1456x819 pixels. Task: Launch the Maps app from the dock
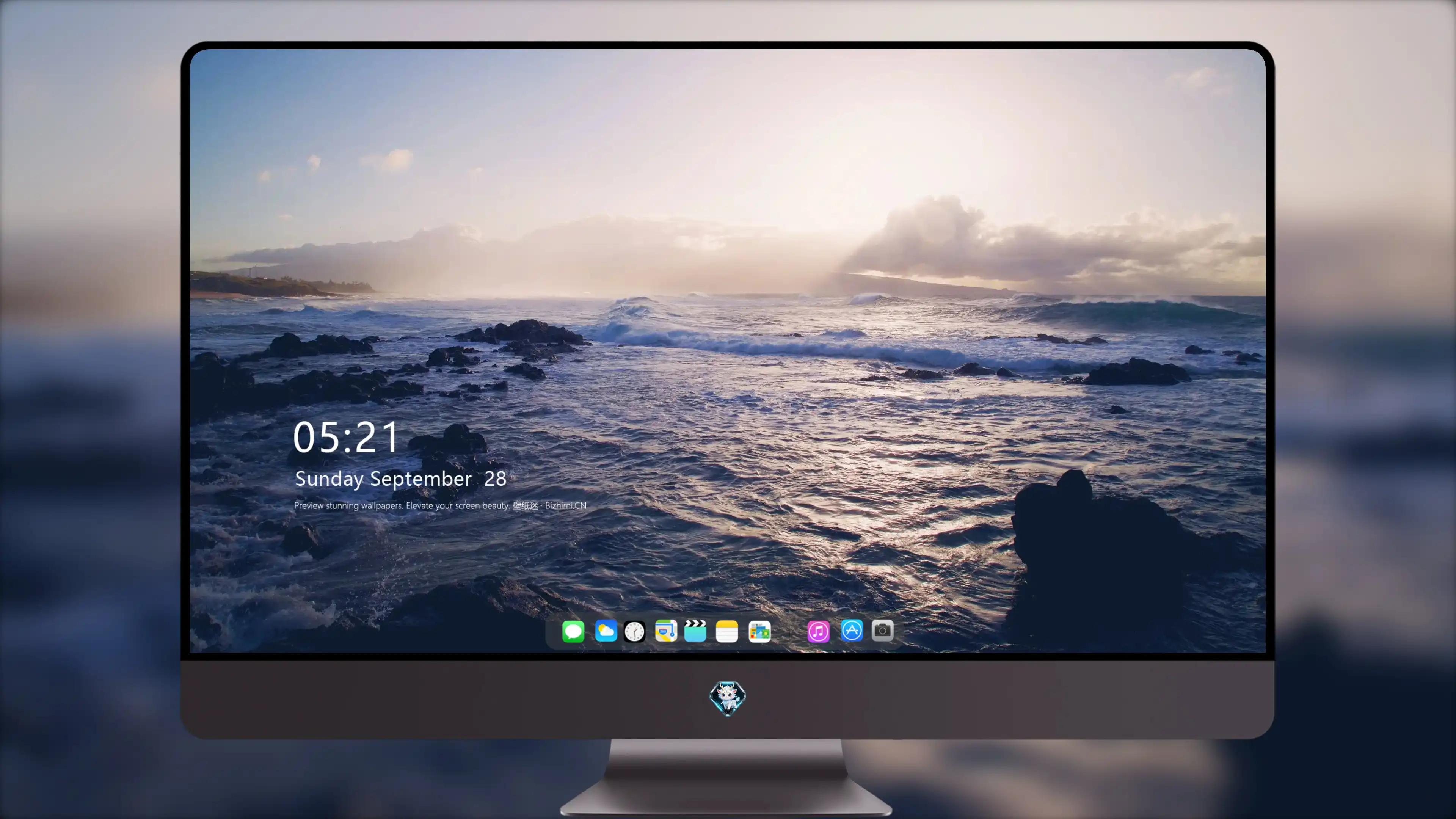(666, 631)
